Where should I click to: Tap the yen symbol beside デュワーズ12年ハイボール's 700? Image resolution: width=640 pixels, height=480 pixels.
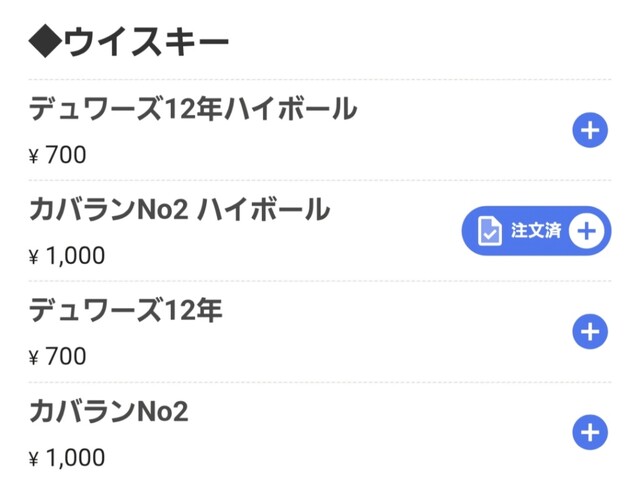coord(35,156)
